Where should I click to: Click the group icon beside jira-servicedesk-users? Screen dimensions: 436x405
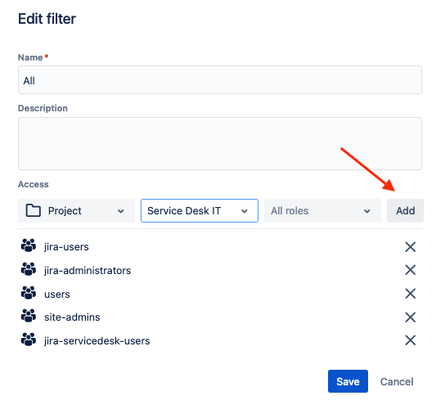click(x=28, y=339)
